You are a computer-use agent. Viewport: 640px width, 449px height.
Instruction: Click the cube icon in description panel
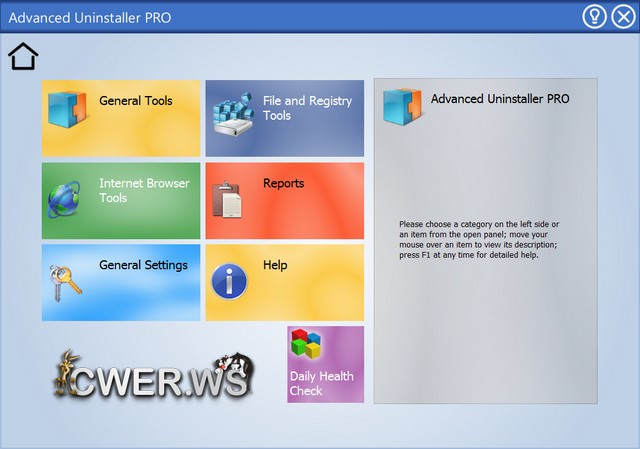(401, 106)
